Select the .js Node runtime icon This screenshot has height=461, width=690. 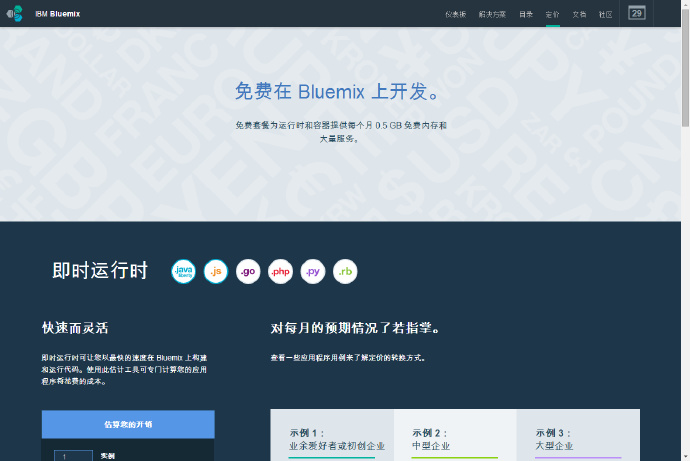(x=216, y=271)
